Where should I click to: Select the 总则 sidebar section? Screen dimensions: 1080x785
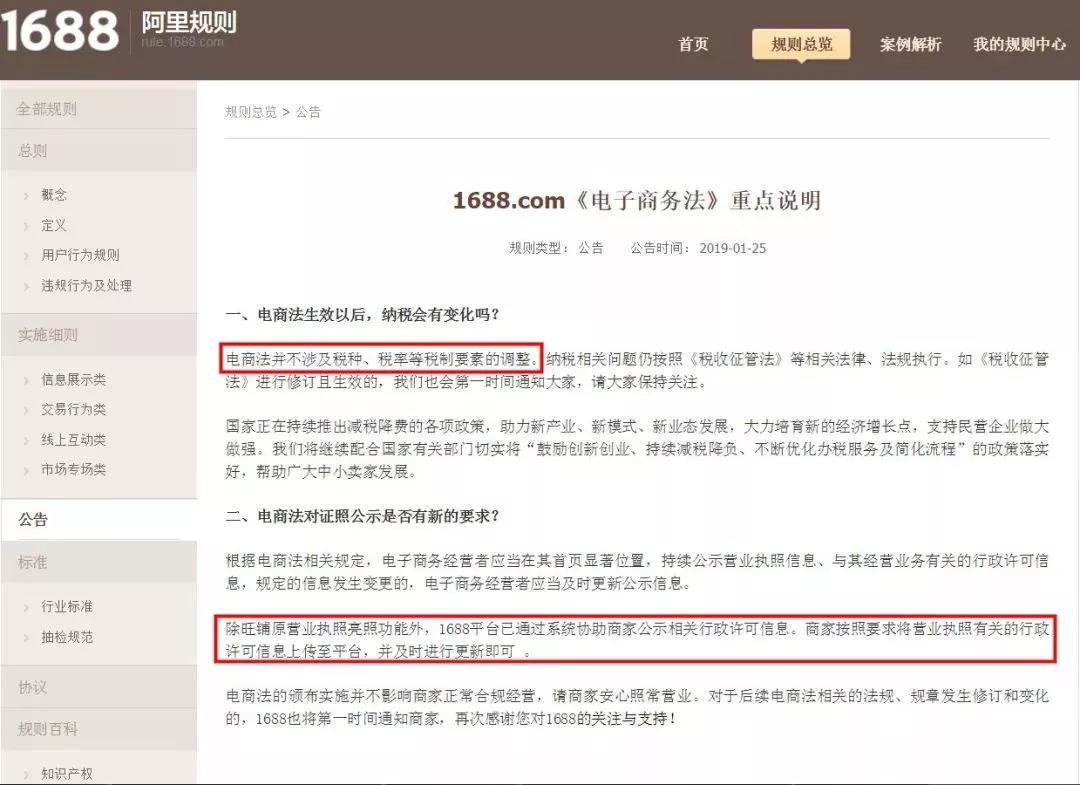98,151
